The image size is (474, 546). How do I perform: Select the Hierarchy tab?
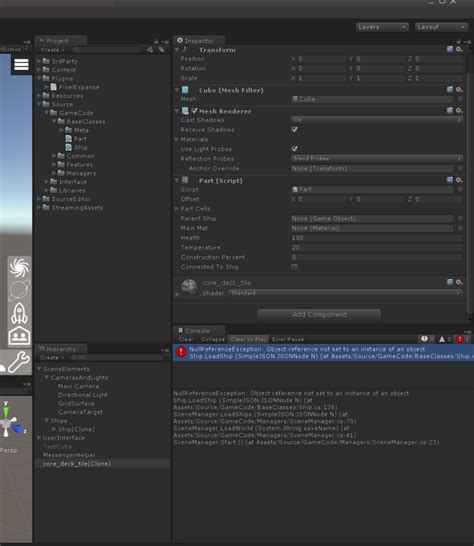click(61, 349)
